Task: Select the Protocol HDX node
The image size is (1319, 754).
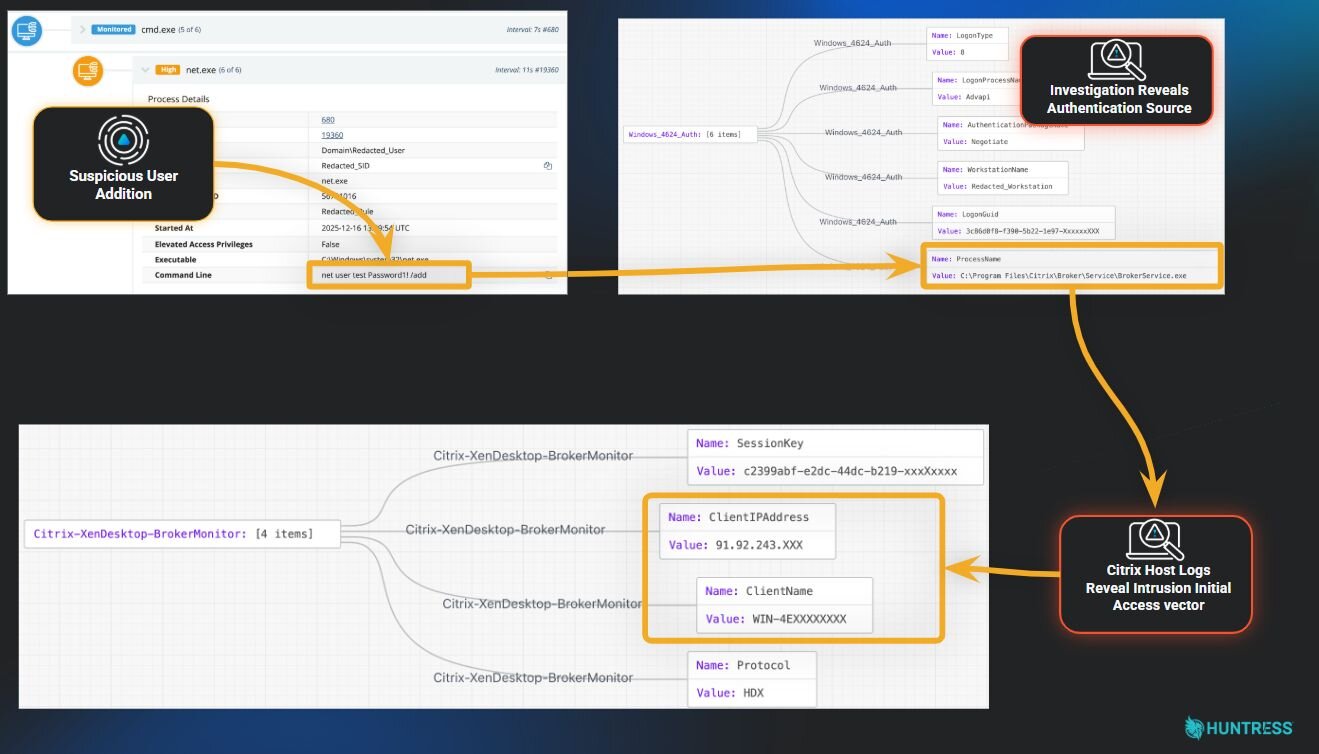Action: point(752,679)
